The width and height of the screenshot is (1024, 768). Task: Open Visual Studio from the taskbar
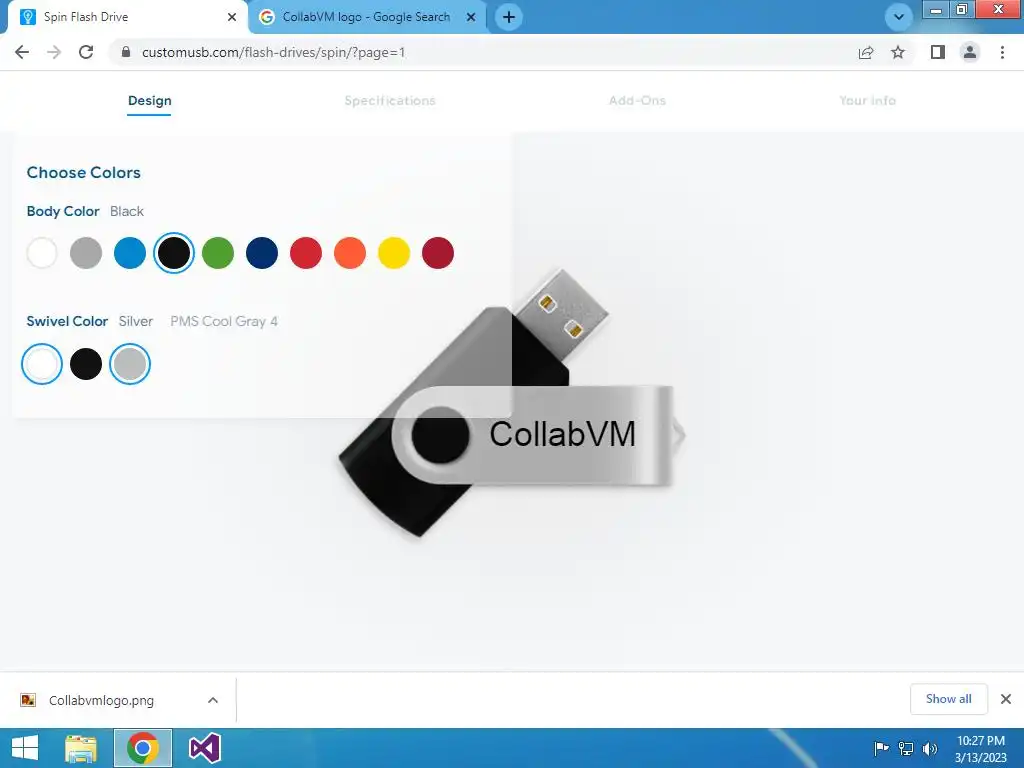click(204, 748)
